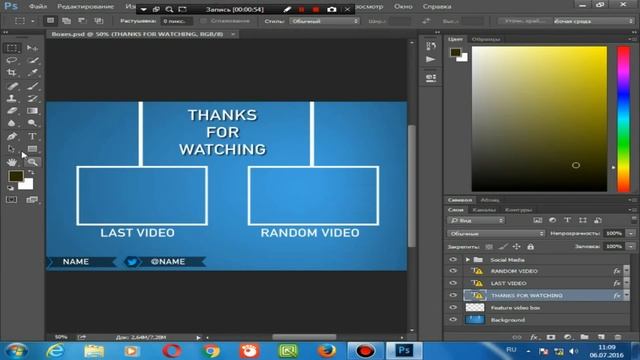Hide the Social Media group

click(453, 260)
